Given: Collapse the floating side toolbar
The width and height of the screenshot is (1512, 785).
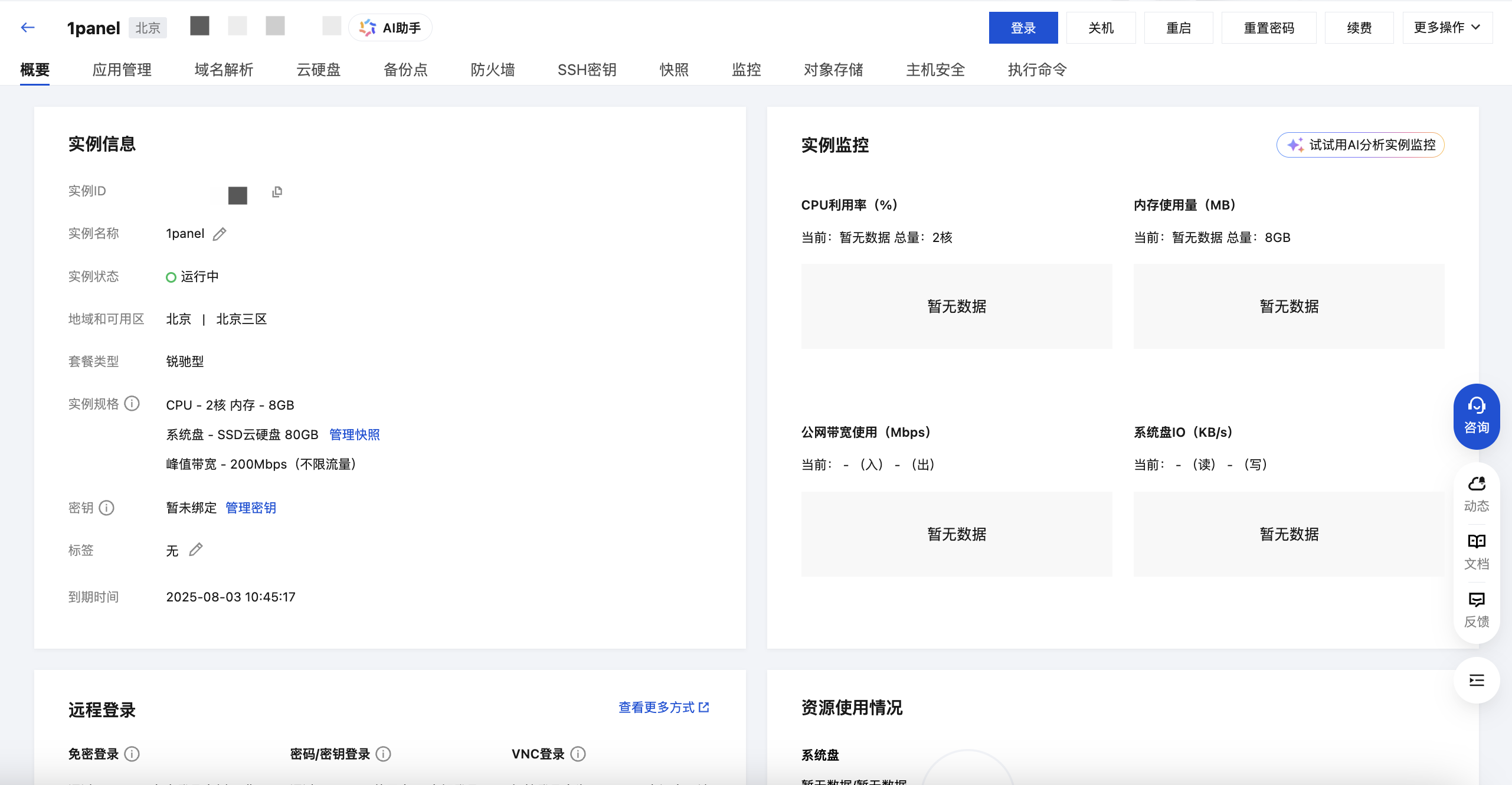Looking at the screenshot, I should point(1477,681).
